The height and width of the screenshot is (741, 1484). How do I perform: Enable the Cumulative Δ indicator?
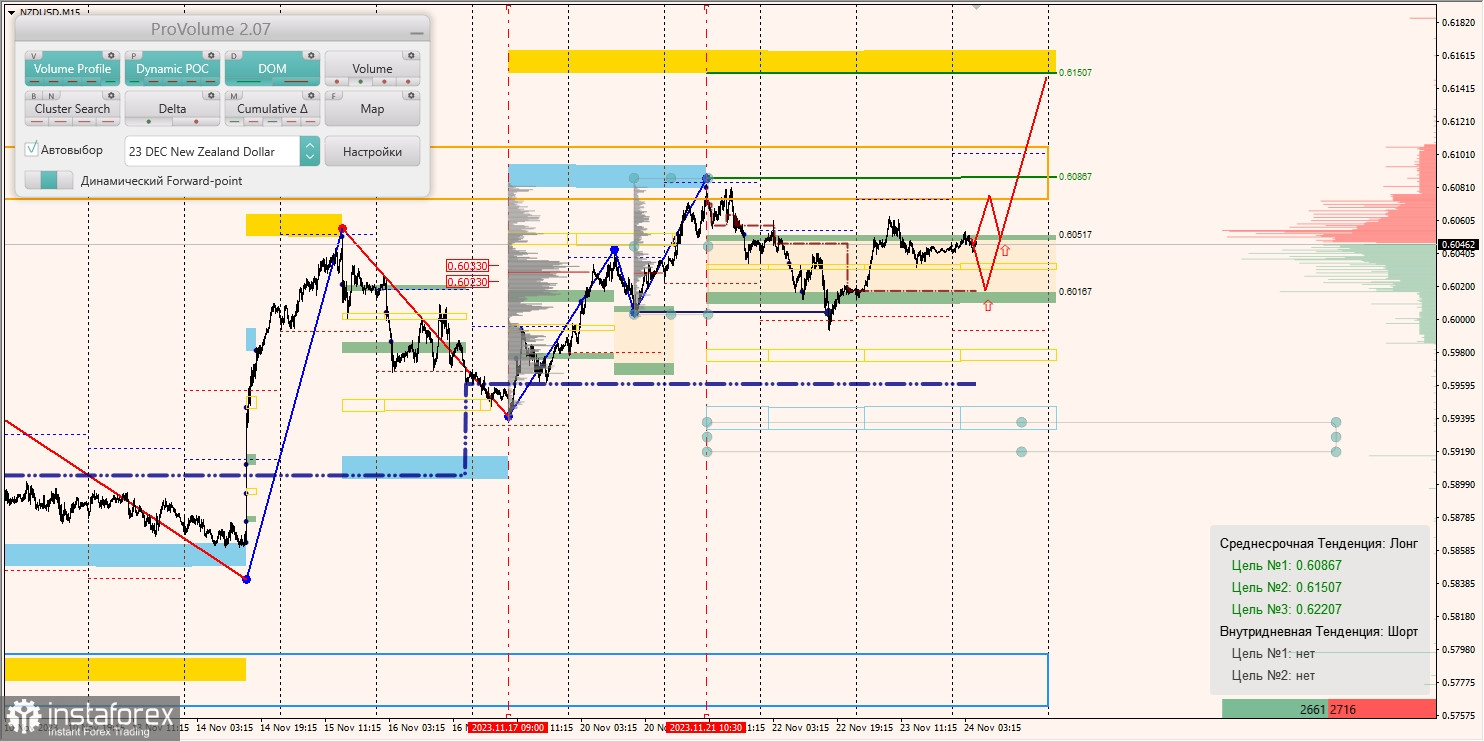coord(272,109)
